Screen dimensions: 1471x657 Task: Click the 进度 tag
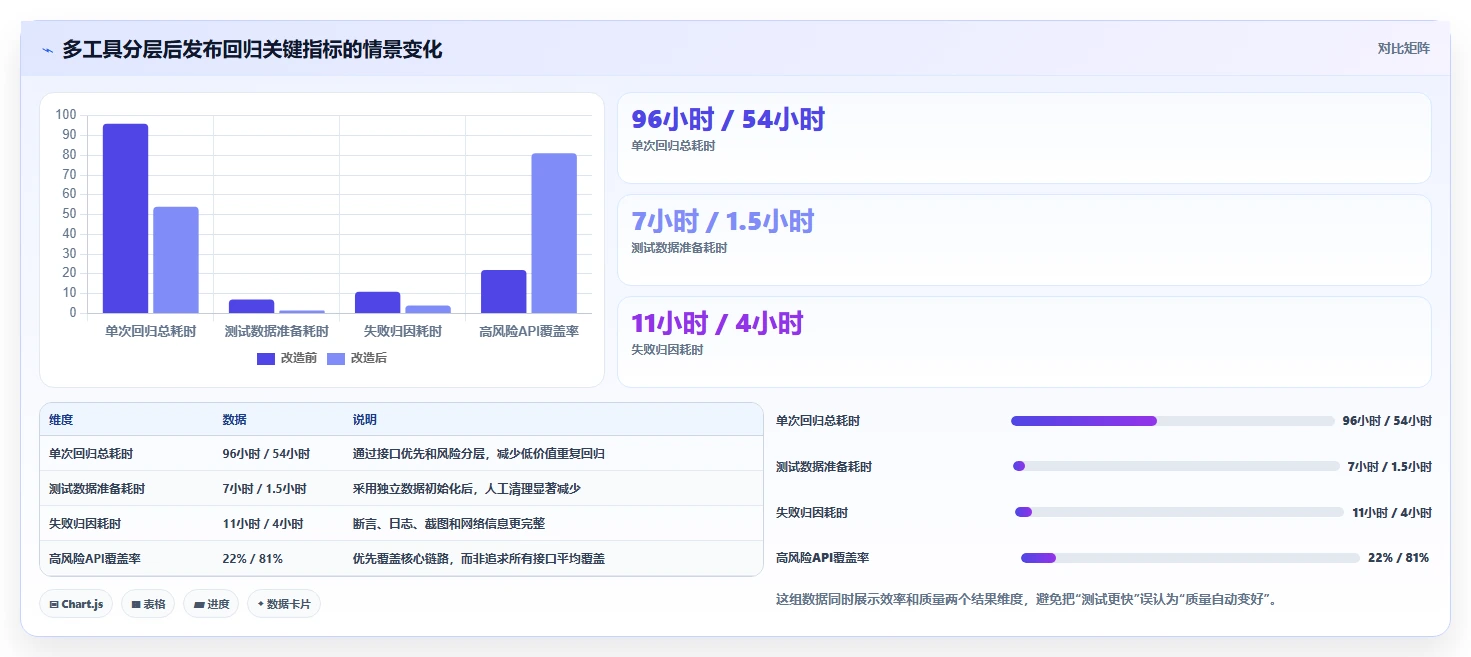click(x=211, y=604)
